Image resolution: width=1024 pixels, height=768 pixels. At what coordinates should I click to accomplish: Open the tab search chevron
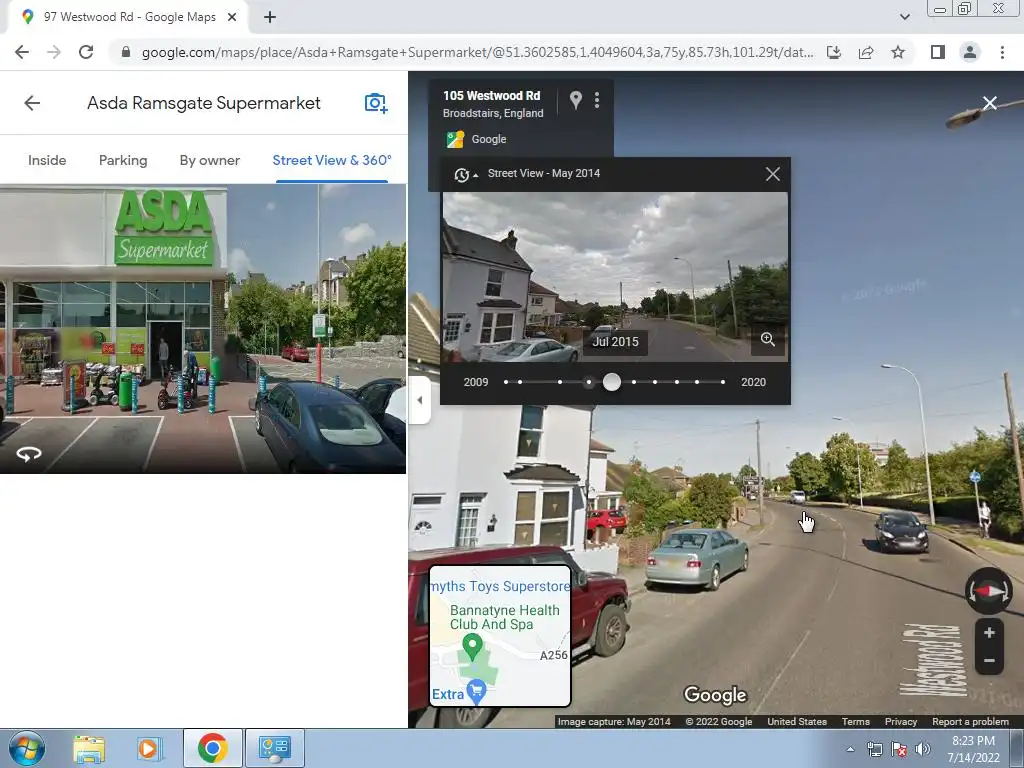click(x=904, y=17)
